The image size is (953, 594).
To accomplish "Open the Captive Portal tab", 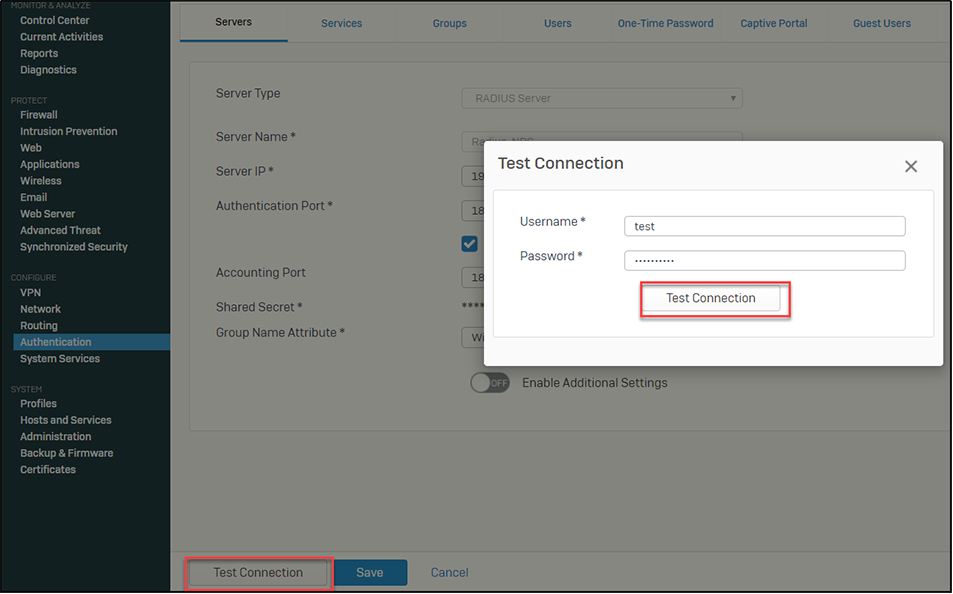I will 773,23.
